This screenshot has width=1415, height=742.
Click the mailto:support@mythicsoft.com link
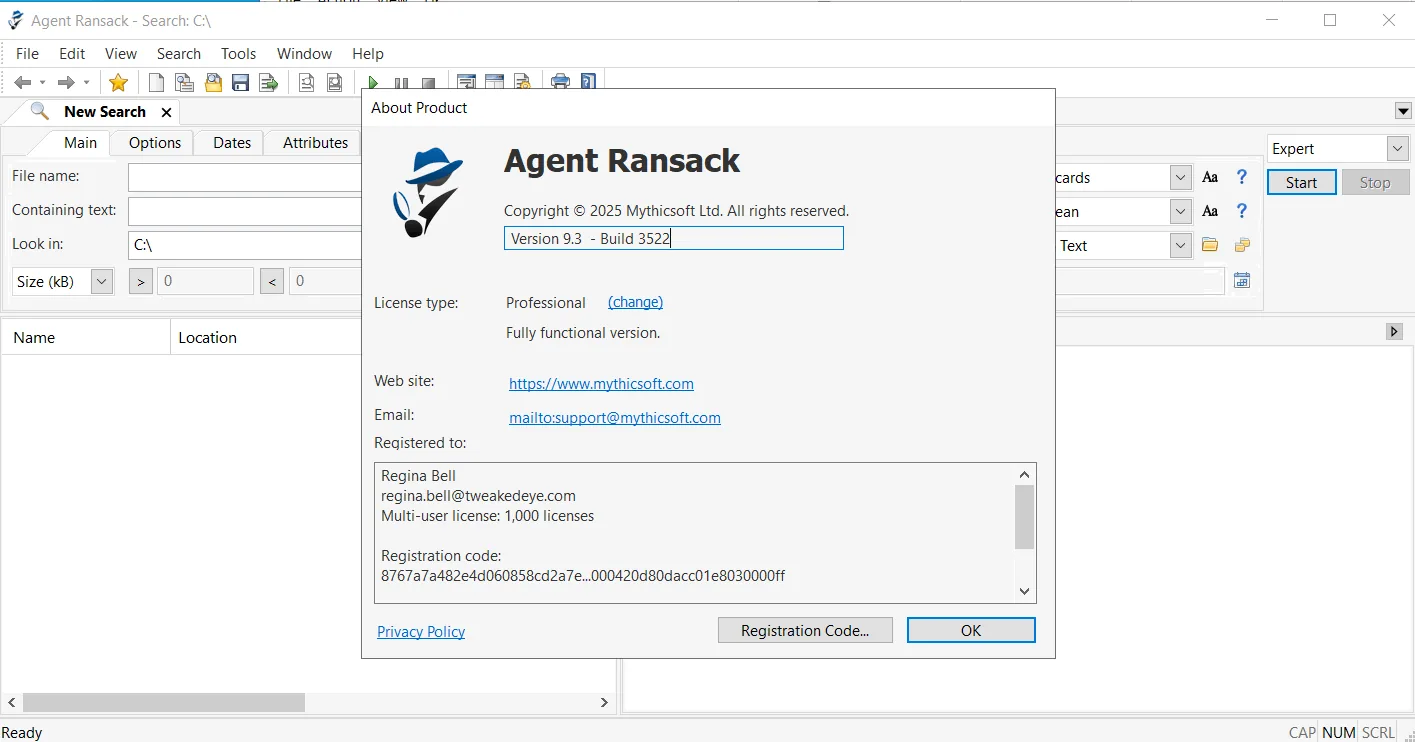[x=615, y=418]
